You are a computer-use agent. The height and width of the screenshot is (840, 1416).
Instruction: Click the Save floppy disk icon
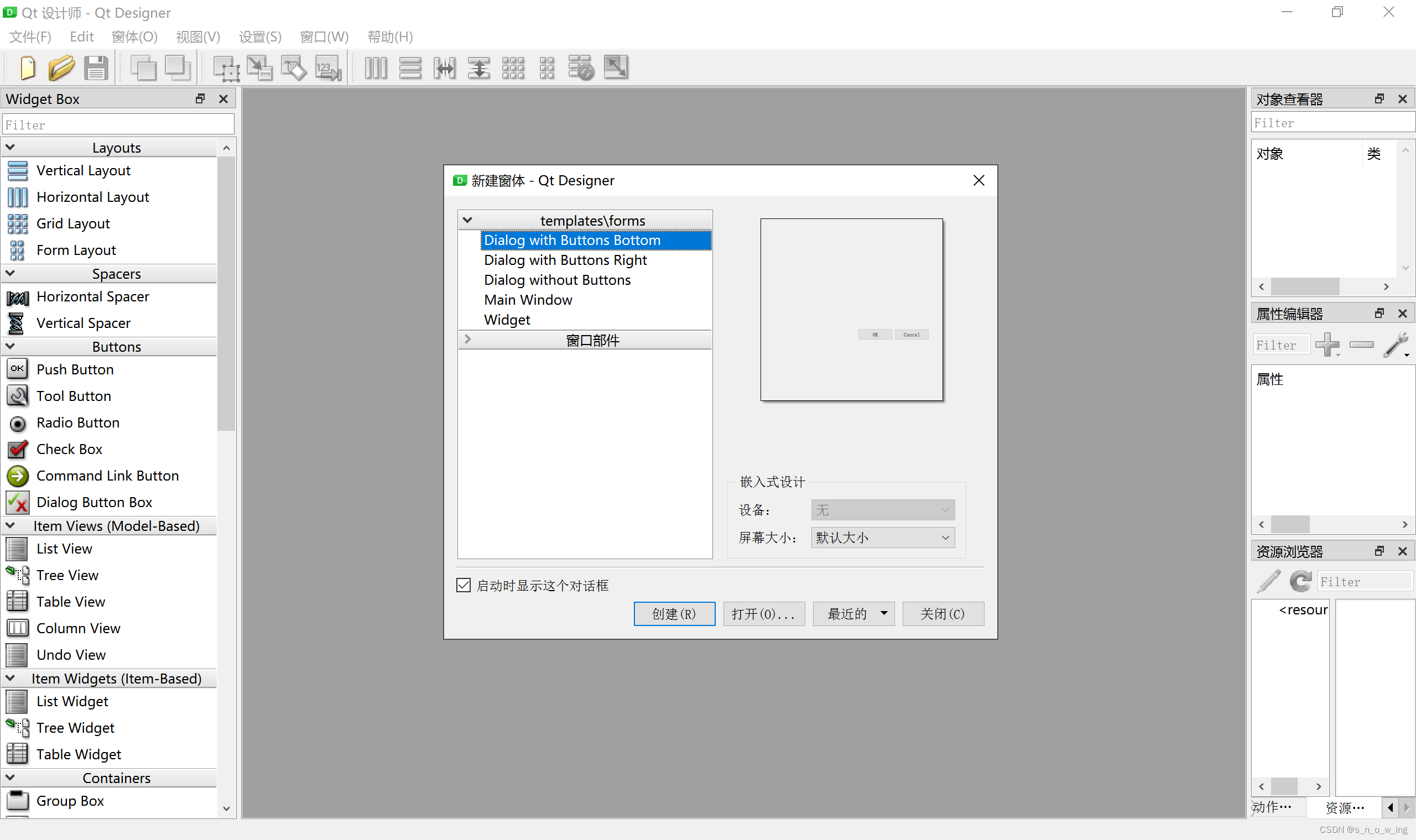point(96,68)
